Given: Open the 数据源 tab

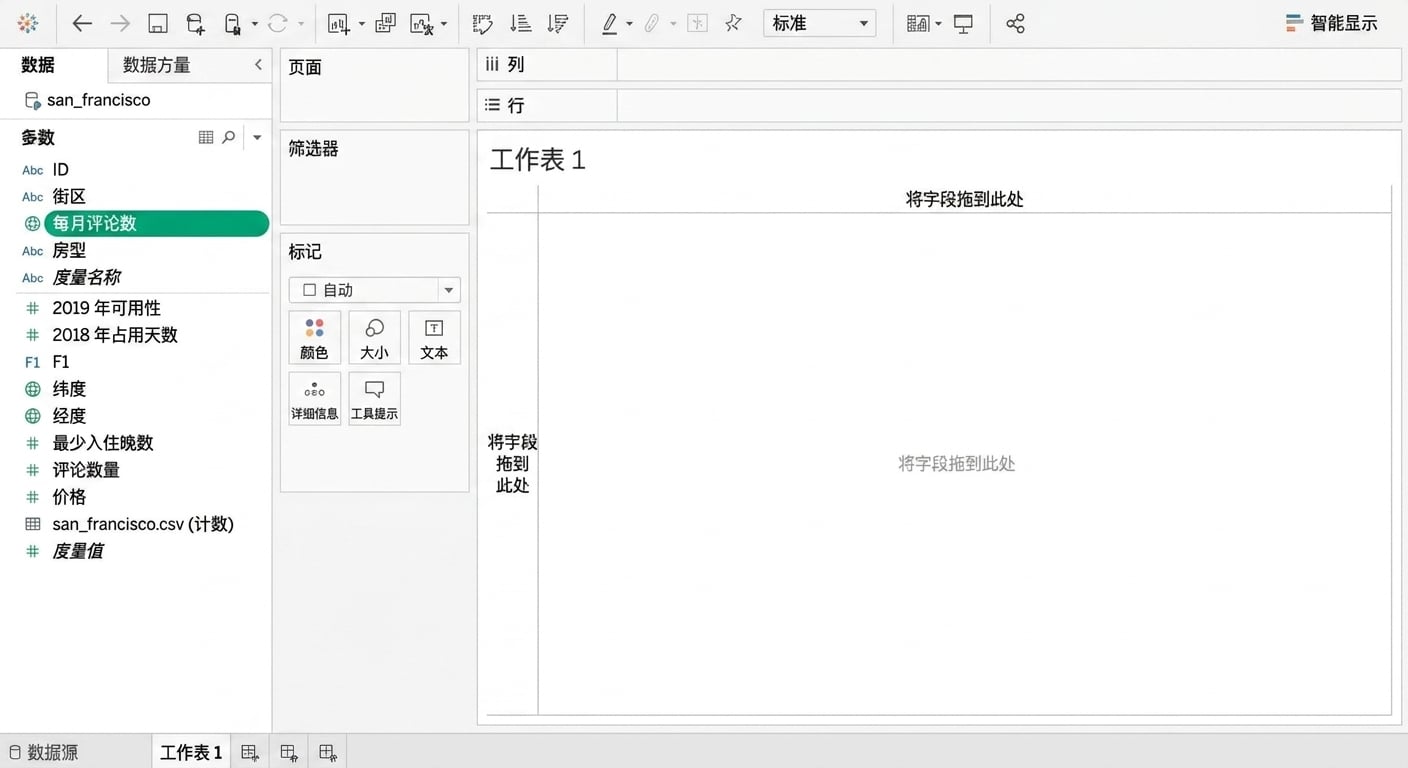Looking at the screenshot, I should coord(42,753).
